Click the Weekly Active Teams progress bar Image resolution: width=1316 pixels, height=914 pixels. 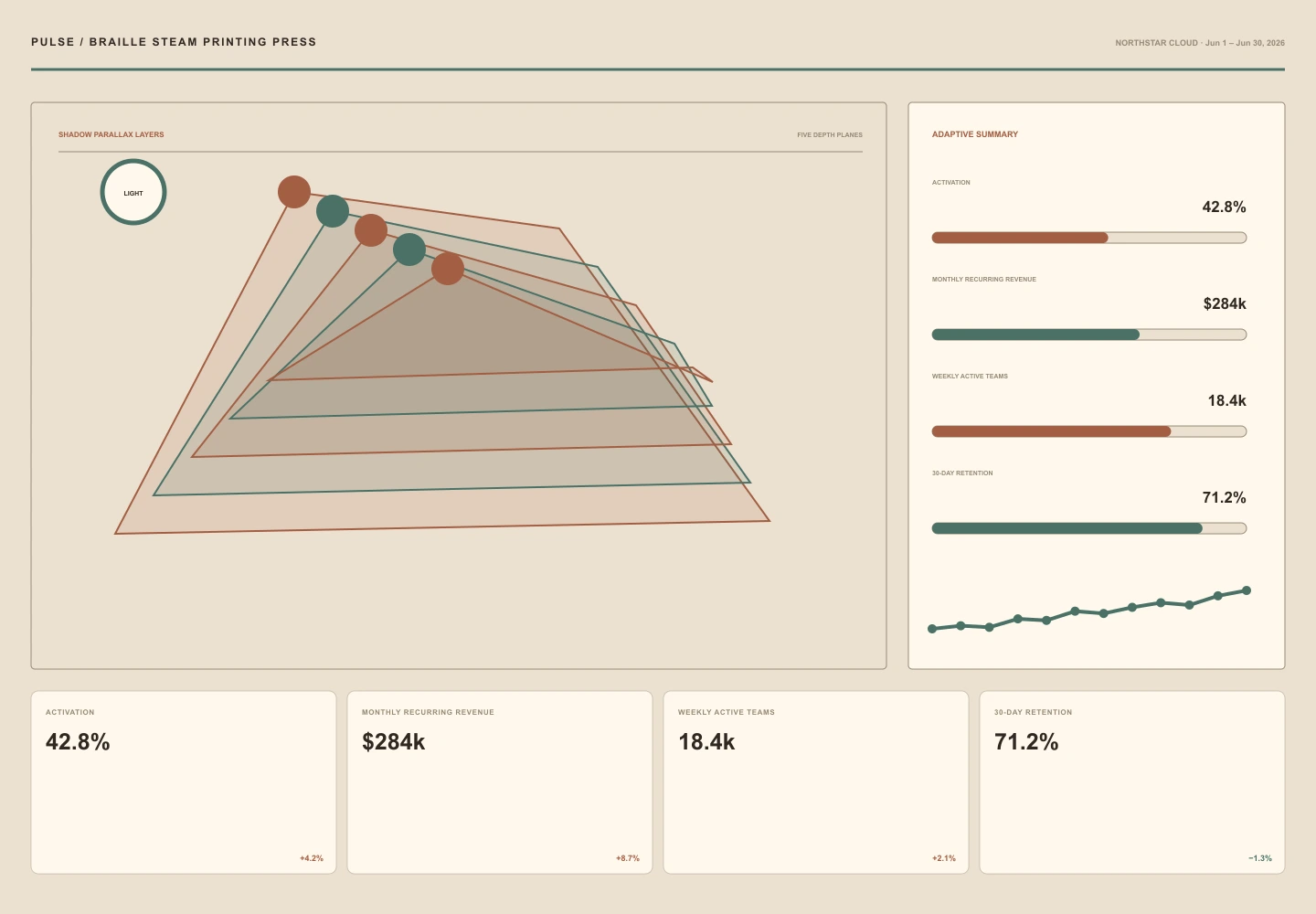tap(1089, 431)
